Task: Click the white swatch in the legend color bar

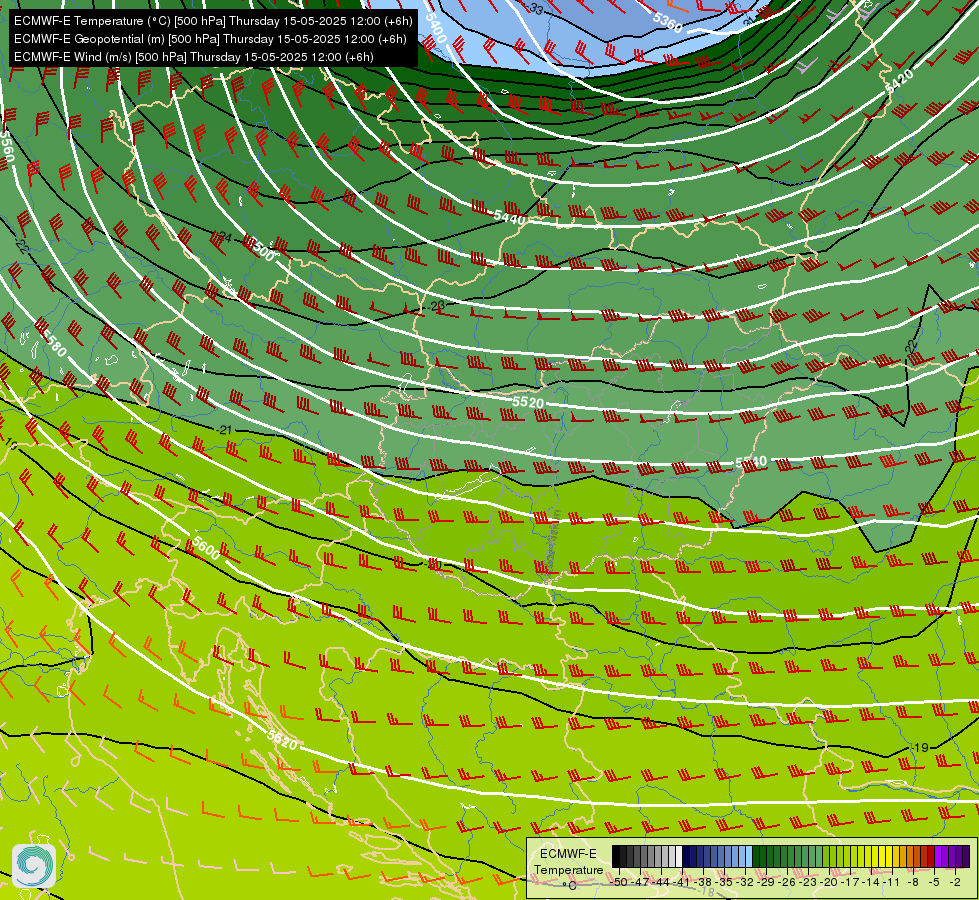Action: pyautogui.click(x=679, y=856)
